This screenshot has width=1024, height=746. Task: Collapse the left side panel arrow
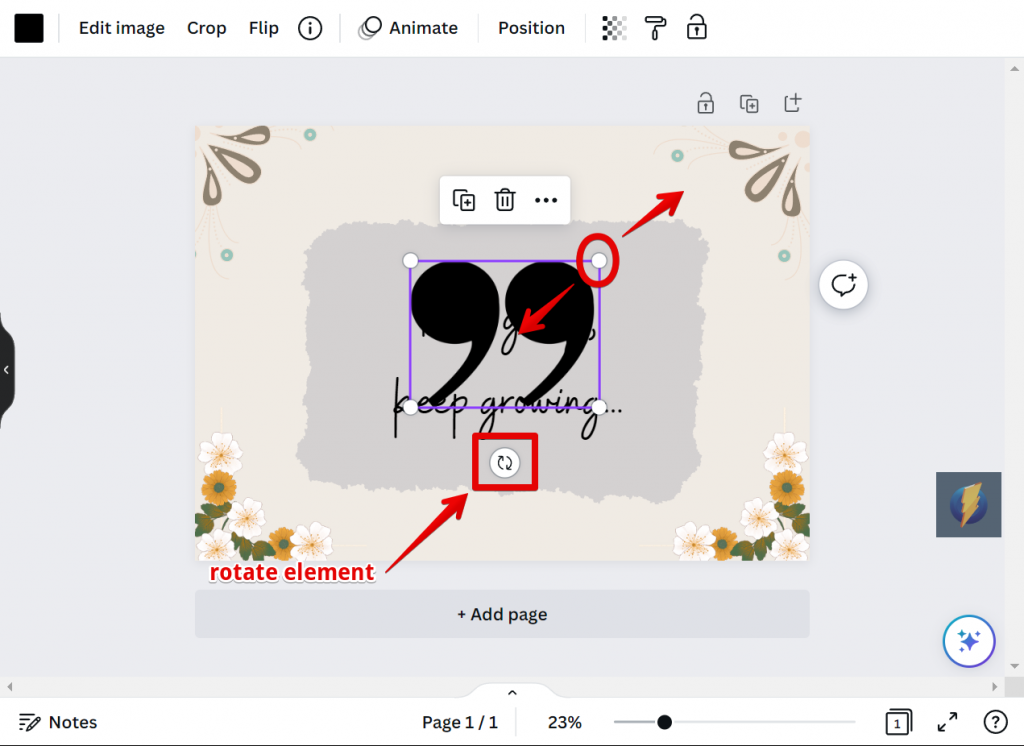point(6,370)
